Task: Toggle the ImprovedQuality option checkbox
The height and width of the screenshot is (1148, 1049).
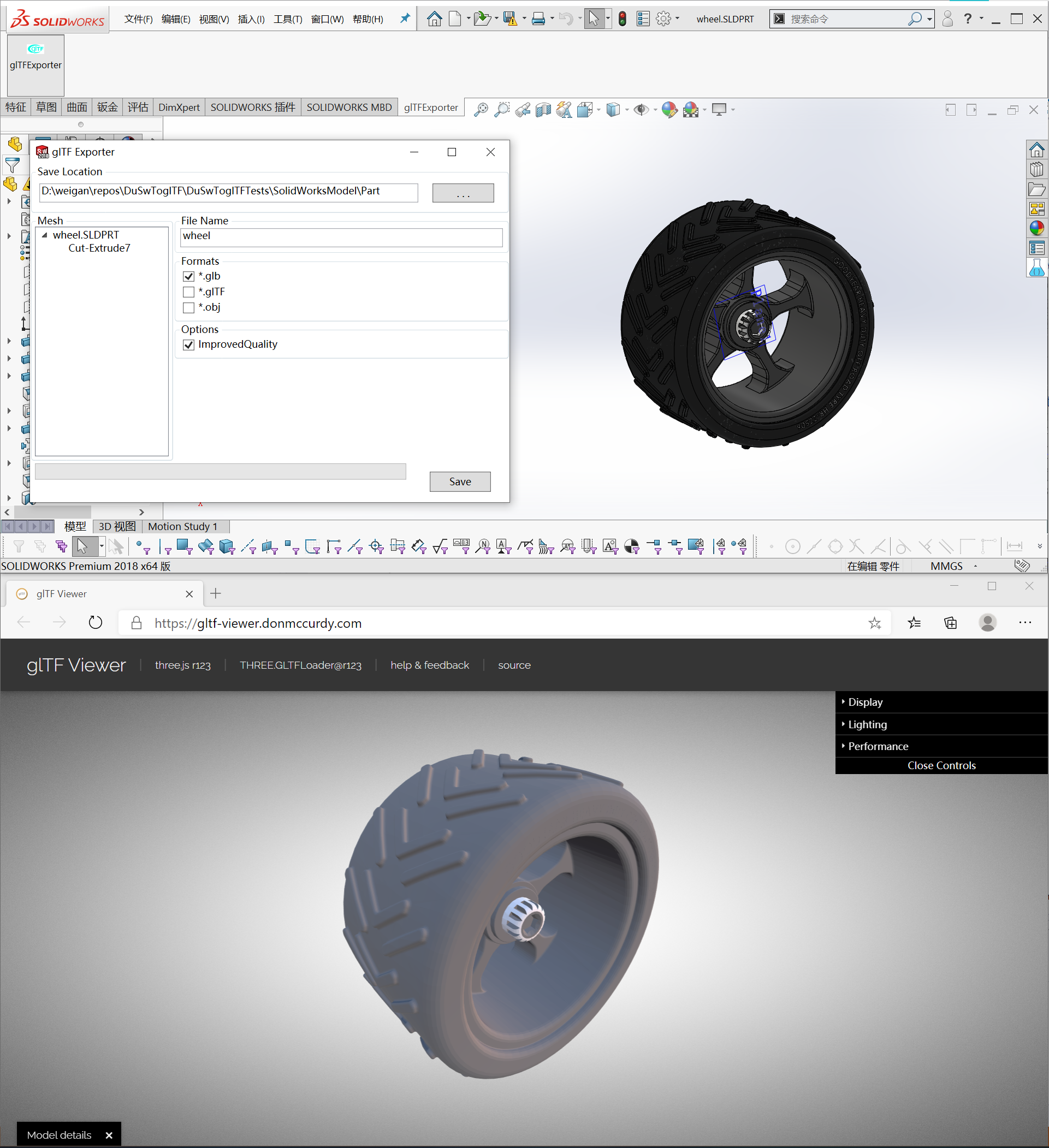Action: click(x=188, y=344)
